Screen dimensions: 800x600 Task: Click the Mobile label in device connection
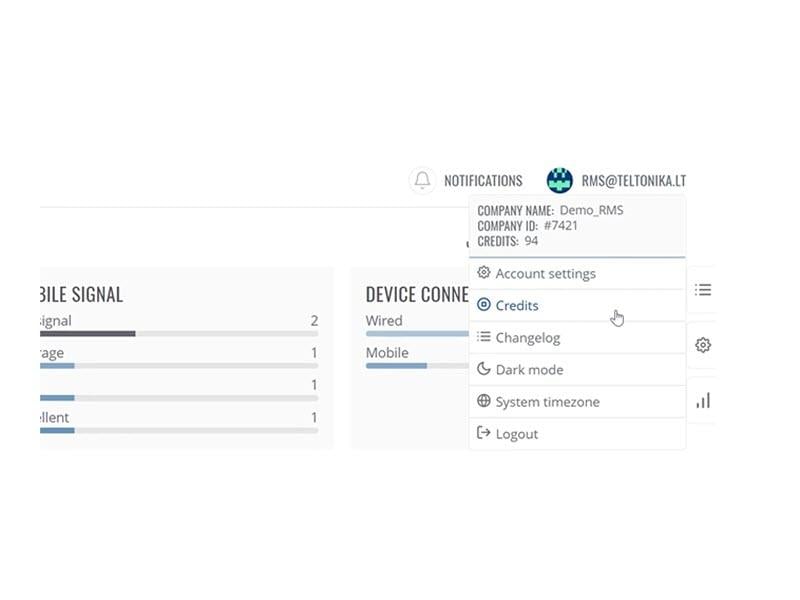pos(387,353)
